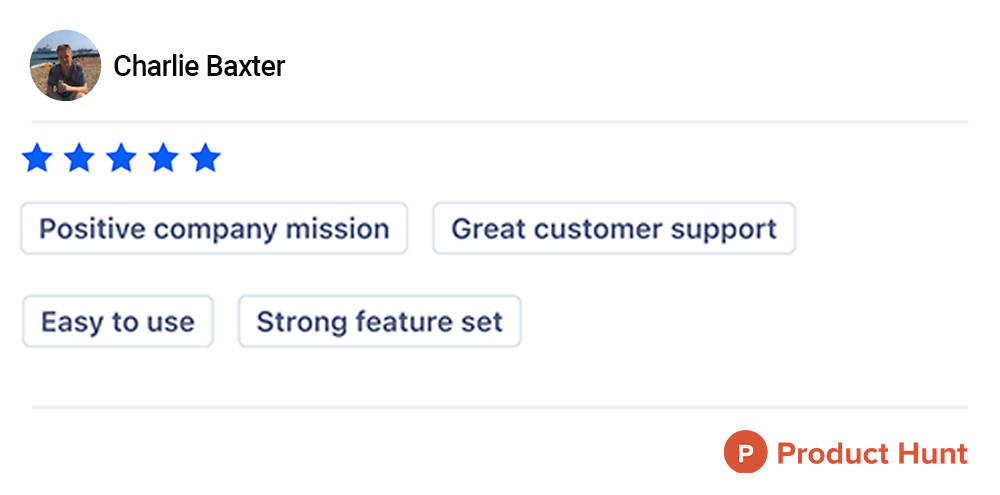Click the word "Hunt" in the footer
This screenshot has width=1000, height=495.
click(x=929, y=453)
